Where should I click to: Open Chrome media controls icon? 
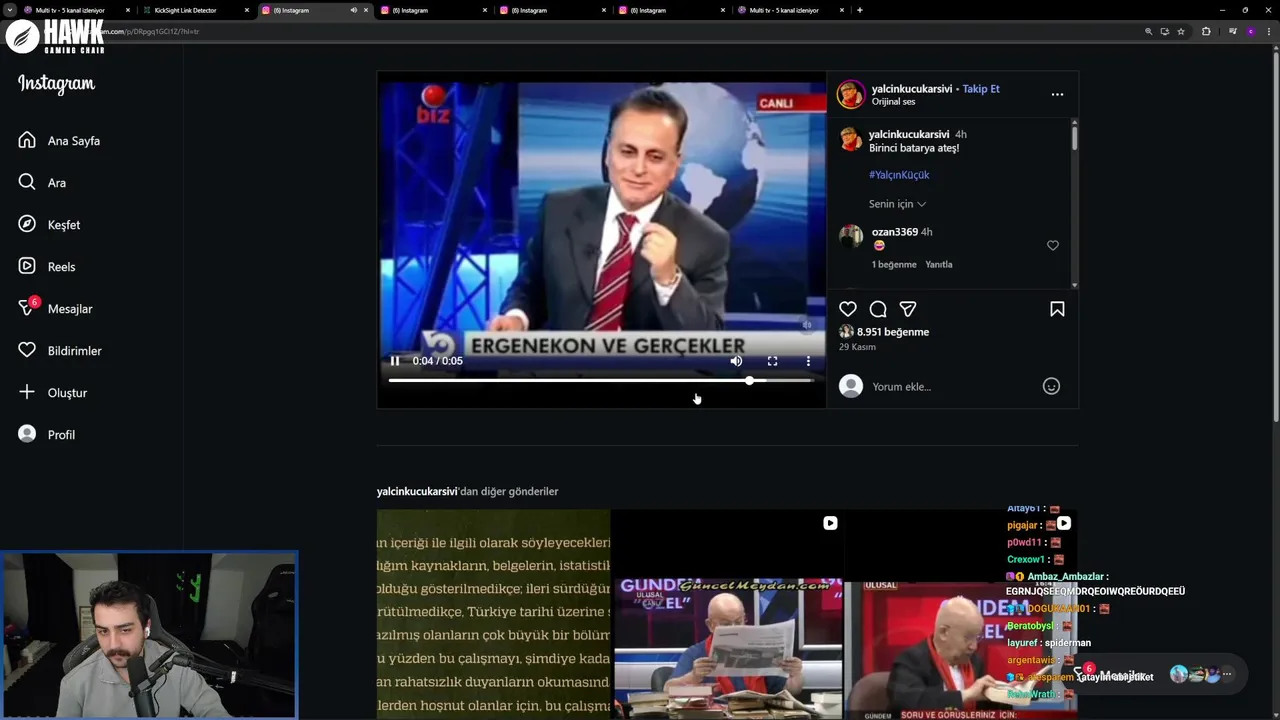[1233, 31]
